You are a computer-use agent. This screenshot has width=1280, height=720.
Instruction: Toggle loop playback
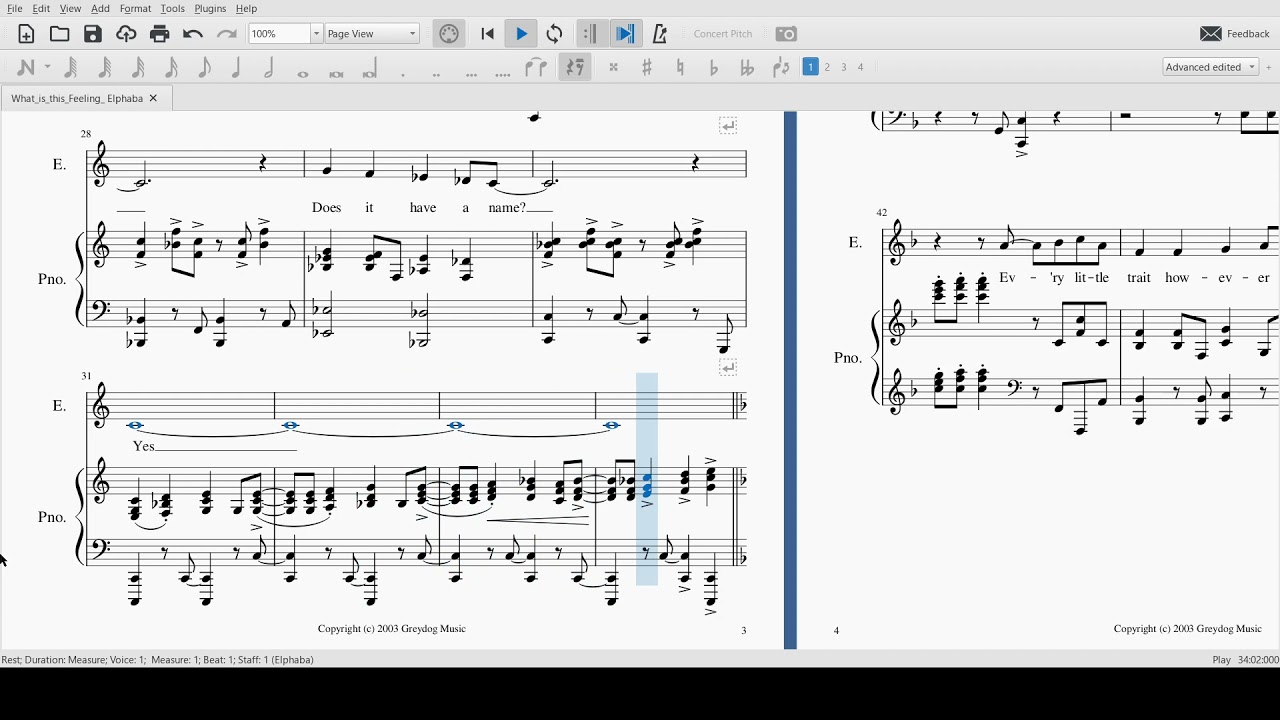(x=555, y=34)
